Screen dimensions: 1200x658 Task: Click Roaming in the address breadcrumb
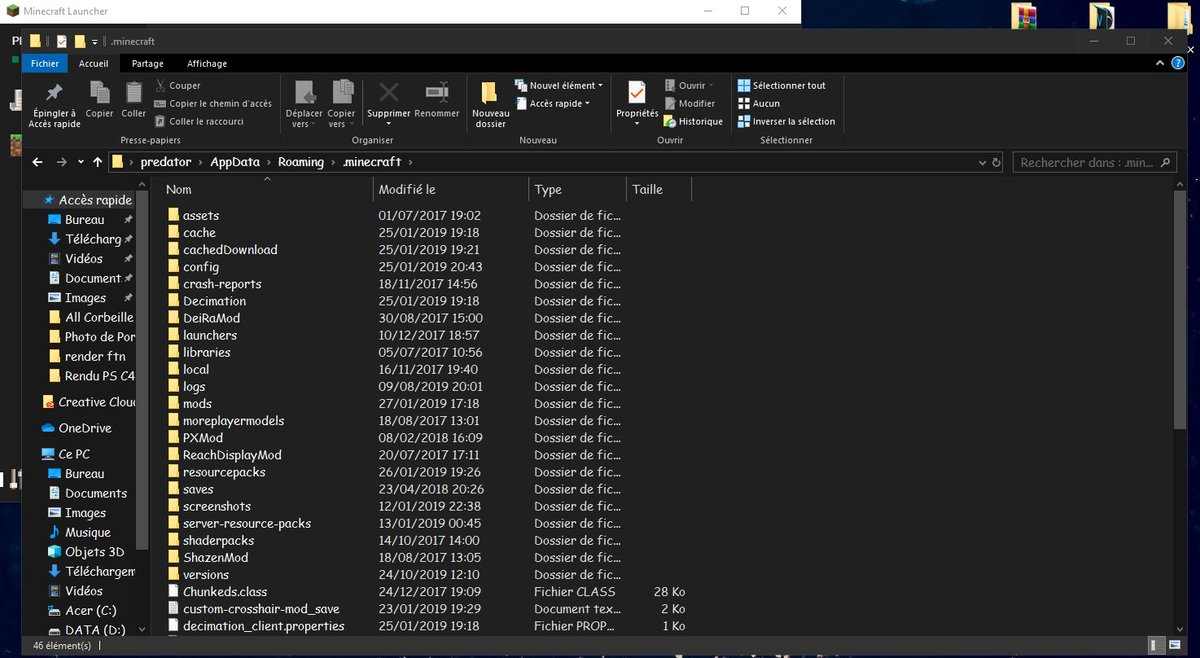coord(301,162)
